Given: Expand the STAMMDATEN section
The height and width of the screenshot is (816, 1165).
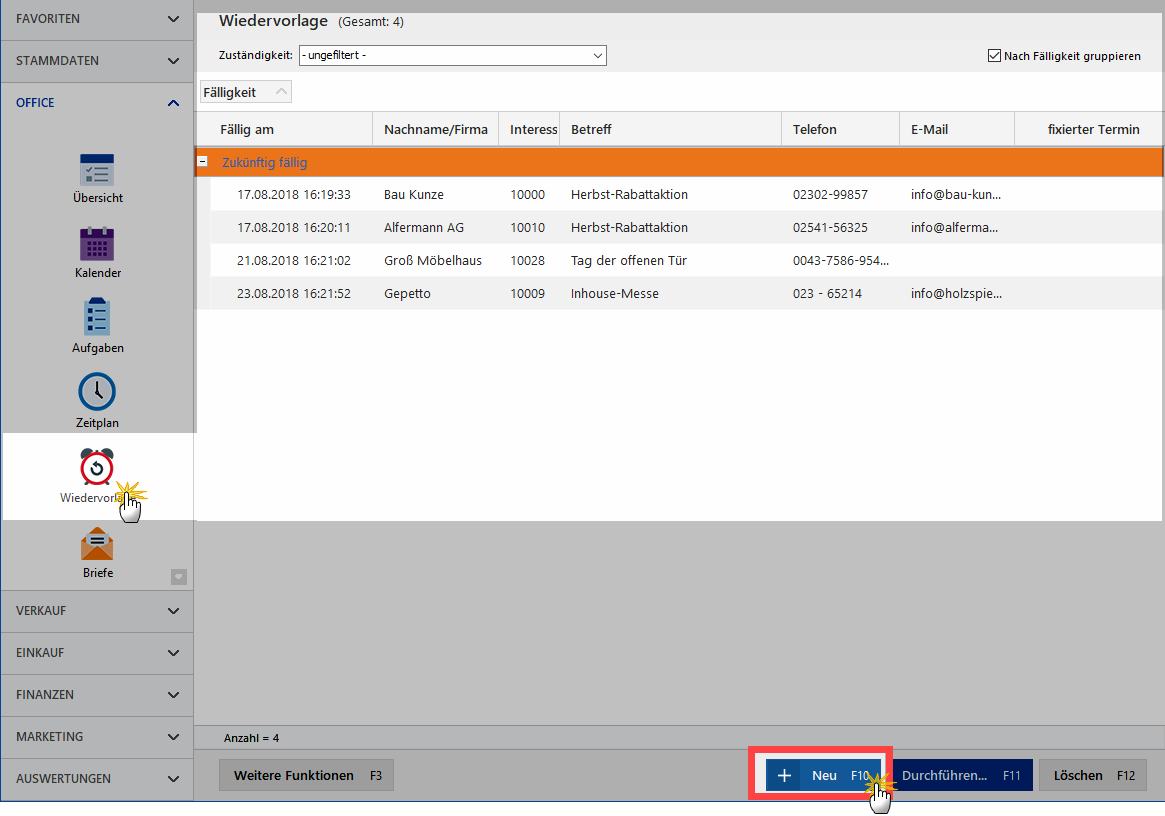Looking at the screenshot, I should coord(97,61).
